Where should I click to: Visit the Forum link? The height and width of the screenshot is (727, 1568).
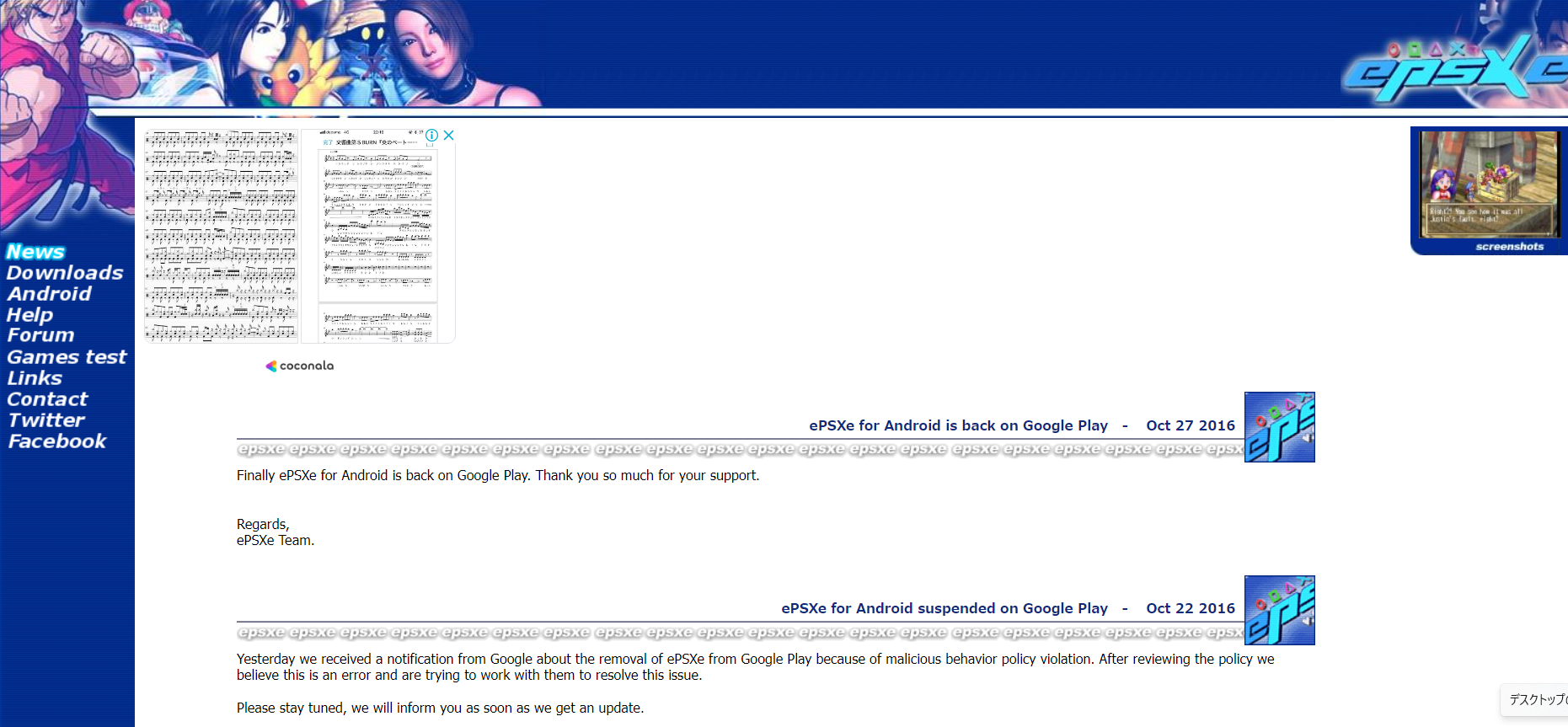click(x=40, y=335)
